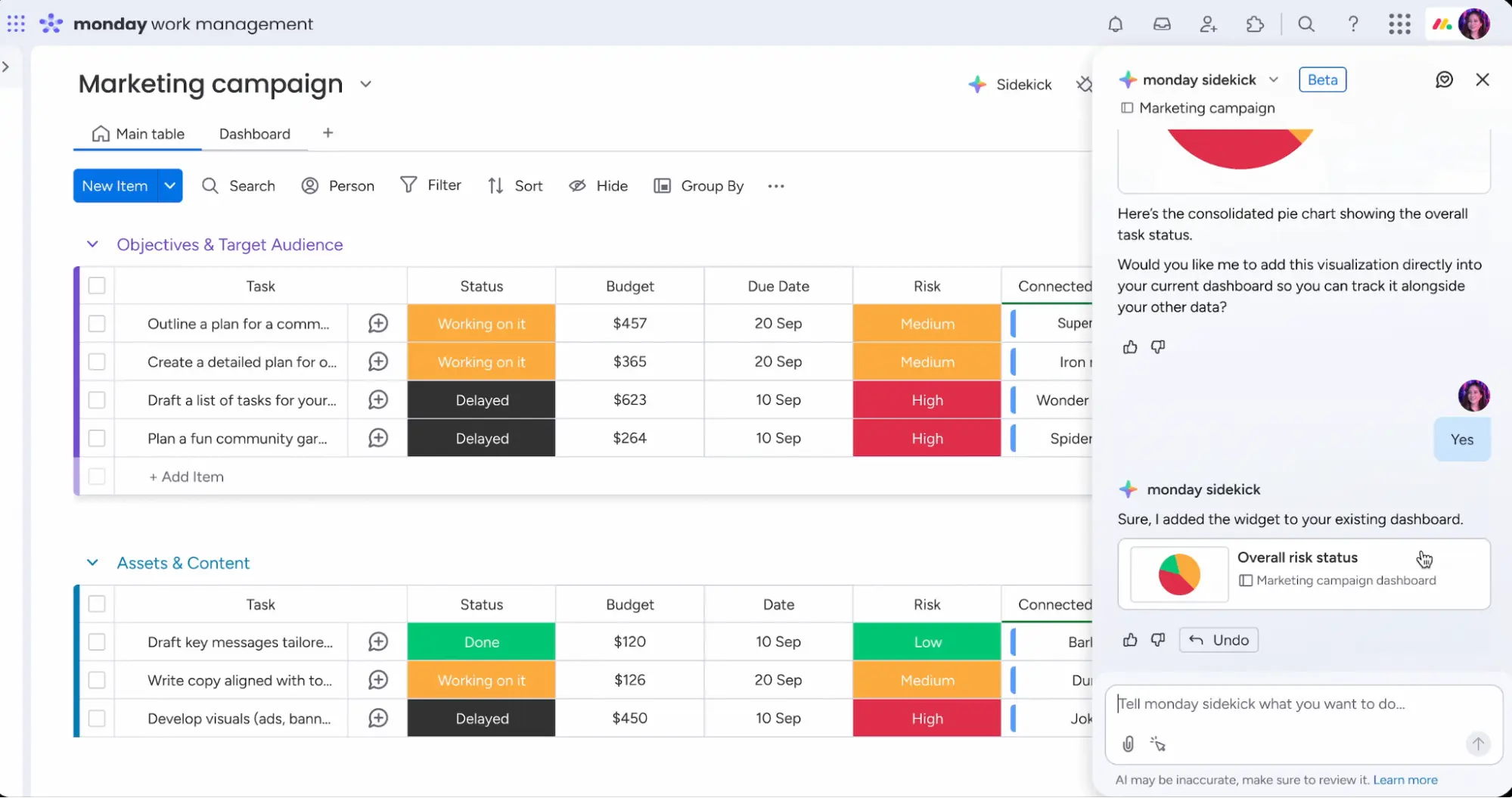Open the inbox tray icon

pyautogui.click(x=1162, y=24)
